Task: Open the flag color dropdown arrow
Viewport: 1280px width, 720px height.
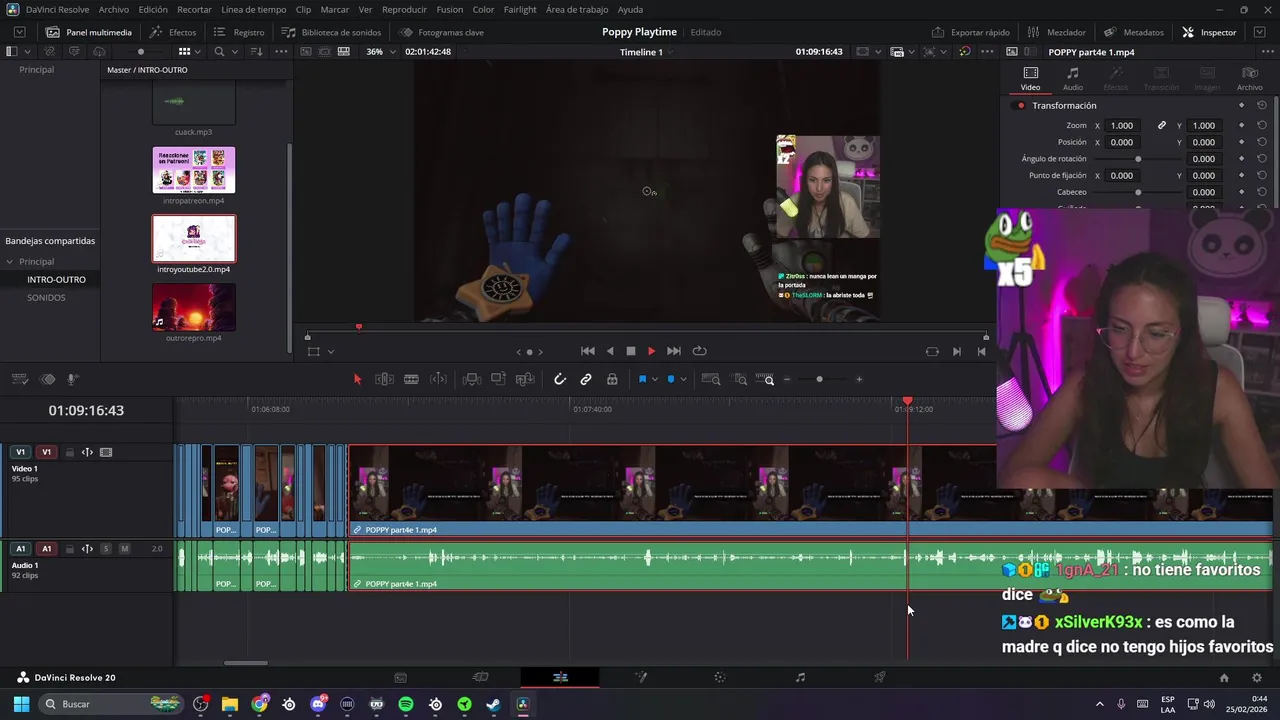Action: pyautogui.click(x=655, y=379)
